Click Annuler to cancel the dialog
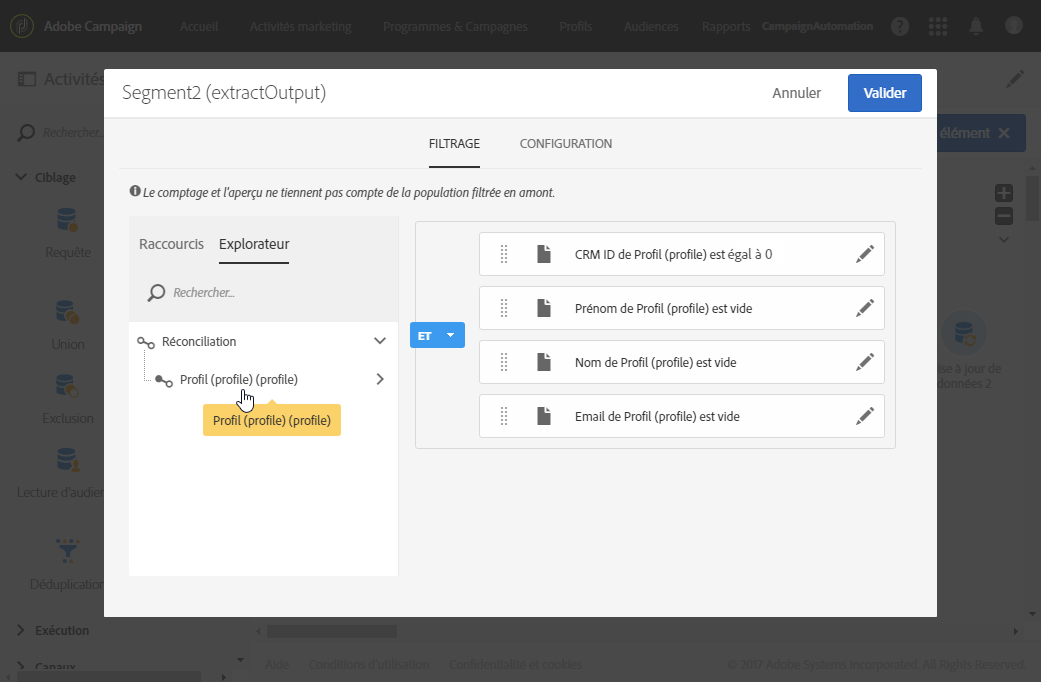The width and height of the screenshot is (1041, 682). tap(796, 93)
